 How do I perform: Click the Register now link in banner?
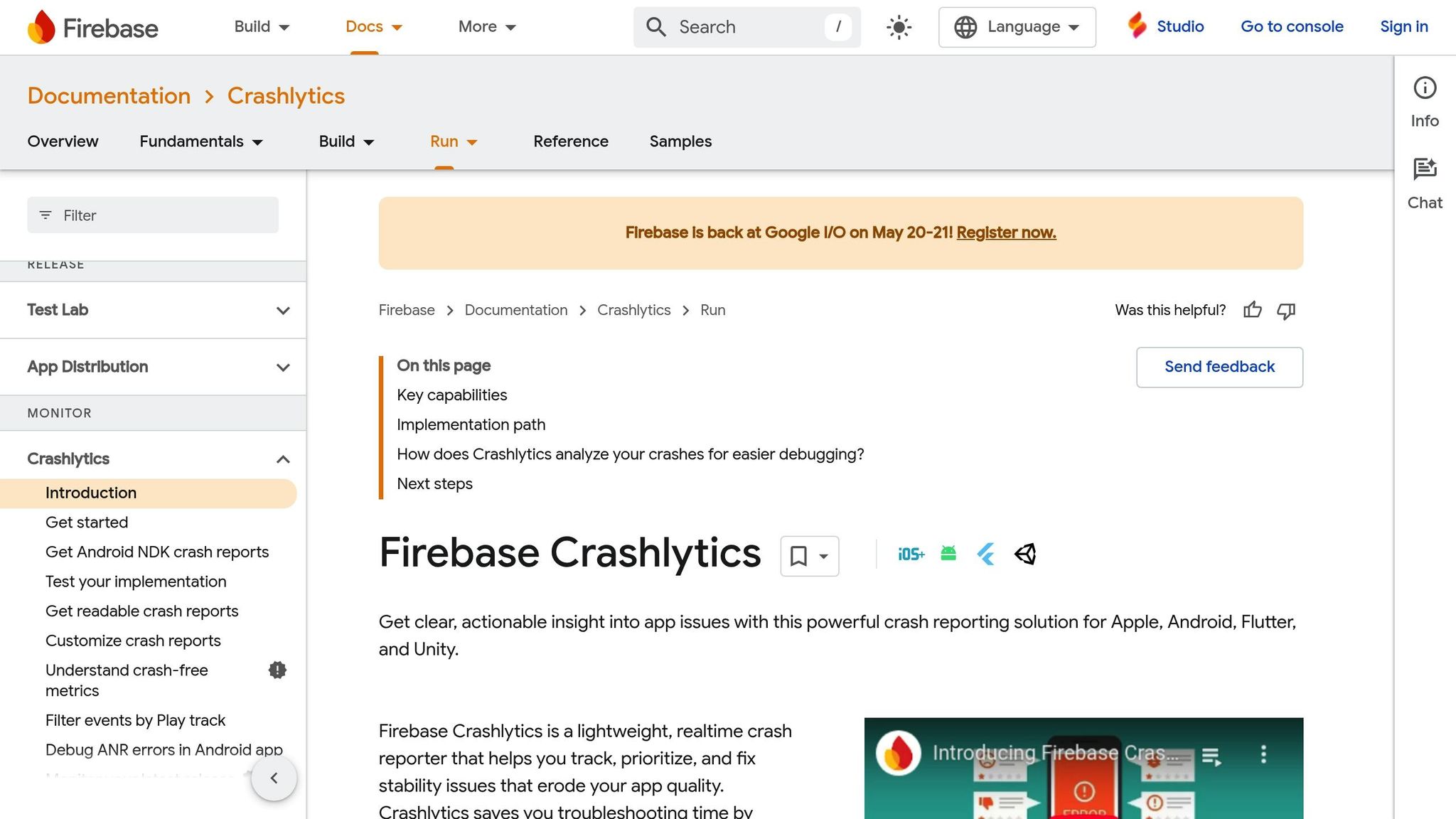coord(1006,232)
